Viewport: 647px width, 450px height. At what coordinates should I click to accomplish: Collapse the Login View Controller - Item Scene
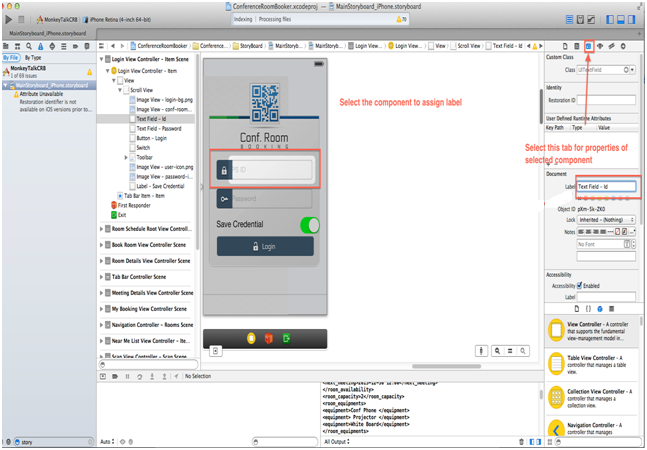pyautogui.click(x=102, y=59)
